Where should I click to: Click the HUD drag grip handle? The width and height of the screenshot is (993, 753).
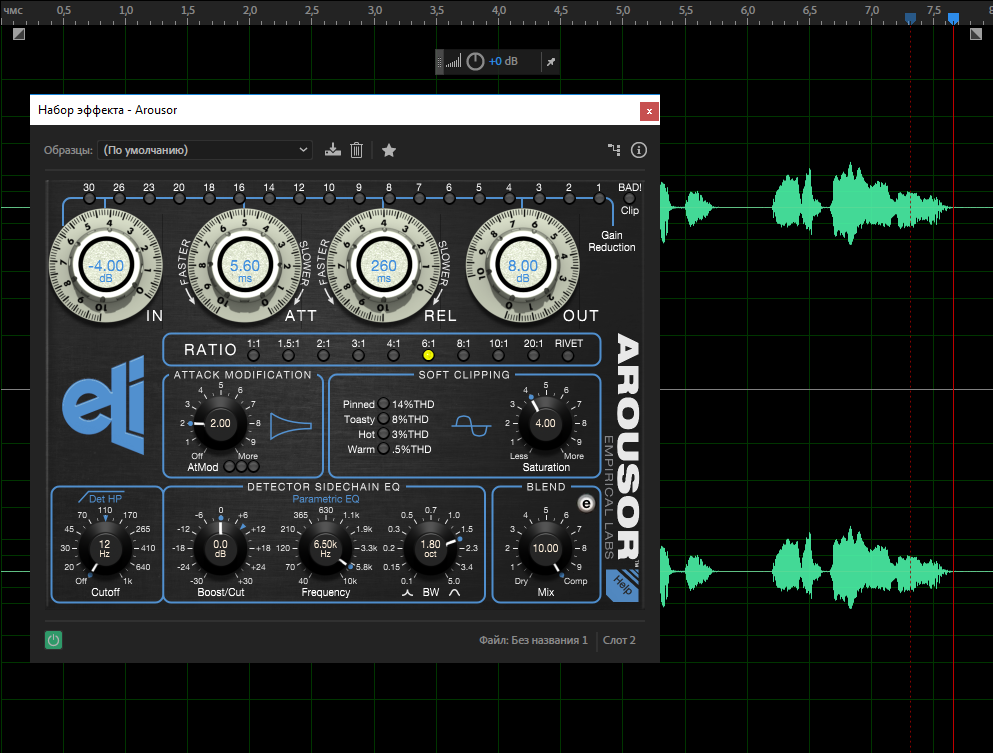coord(440,62)
